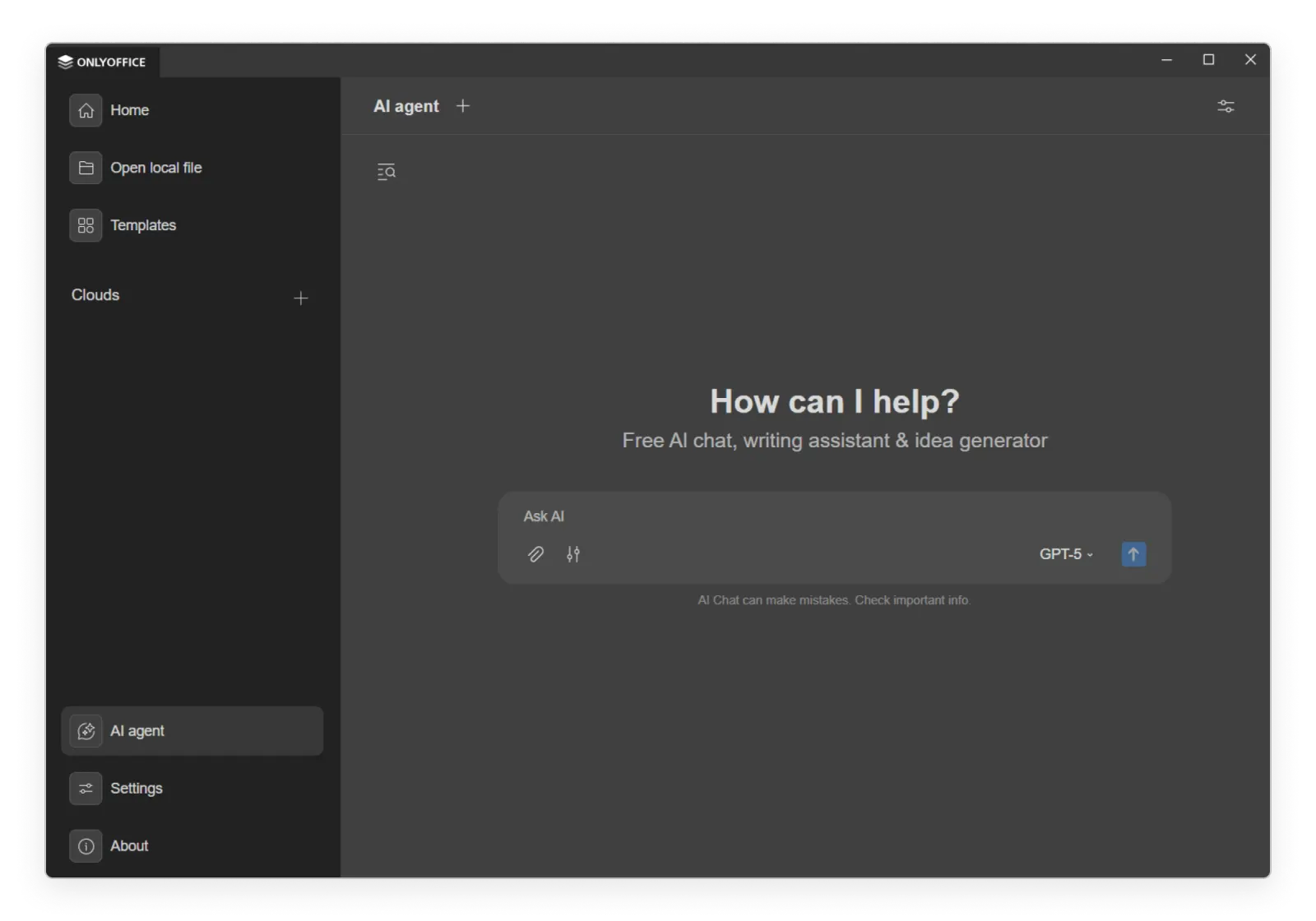Attach a file using the paperclip icon
Viewport: 1316px width, 921px height.
coord(535,554)
